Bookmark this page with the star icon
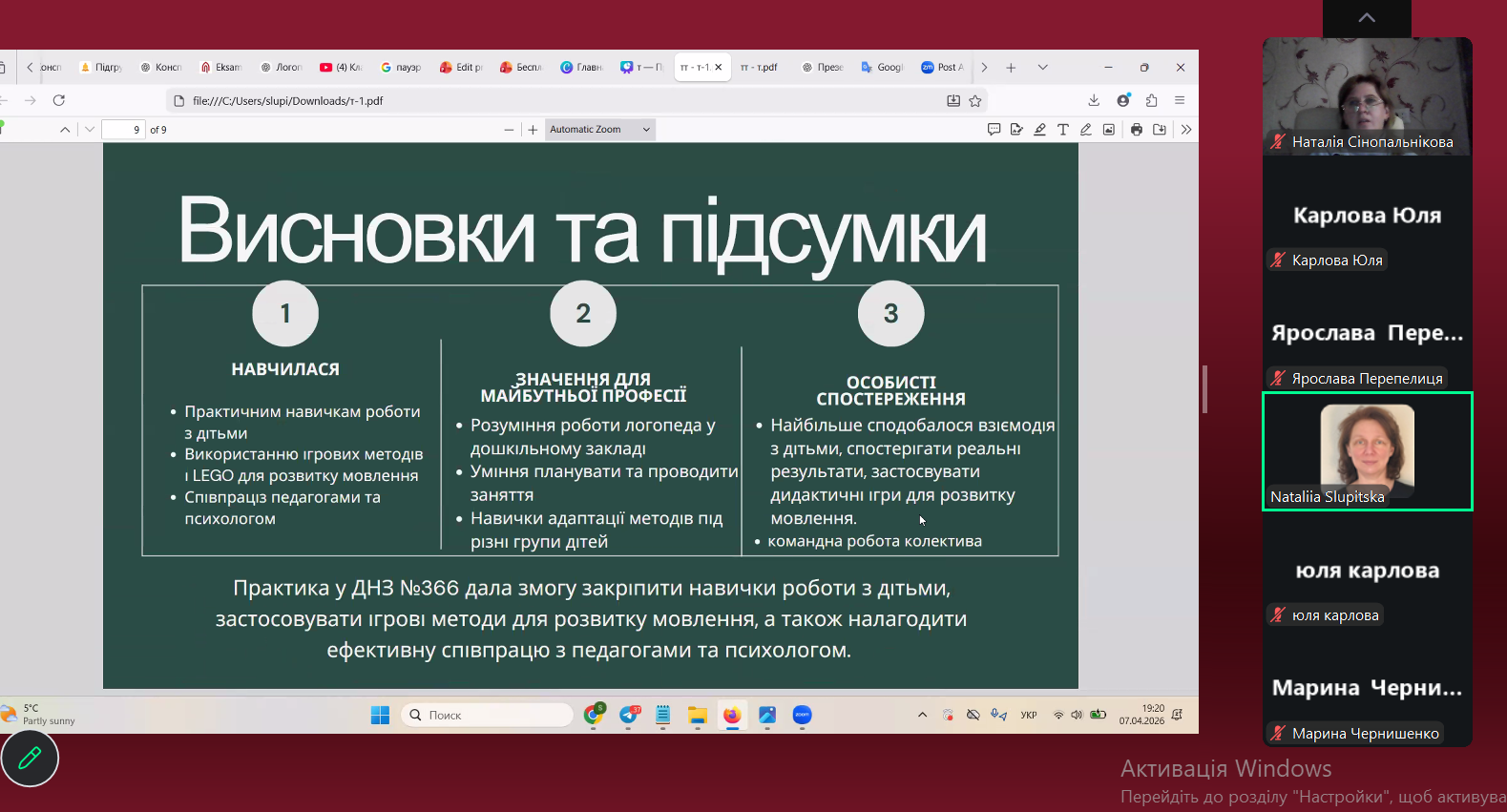Viewport: 1507px width, 812px height. tap(974, 101)
